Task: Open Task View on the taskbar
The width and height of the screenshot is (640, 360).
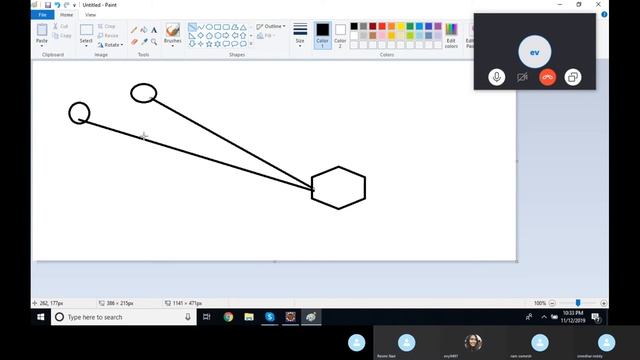Action: point(207,317)
